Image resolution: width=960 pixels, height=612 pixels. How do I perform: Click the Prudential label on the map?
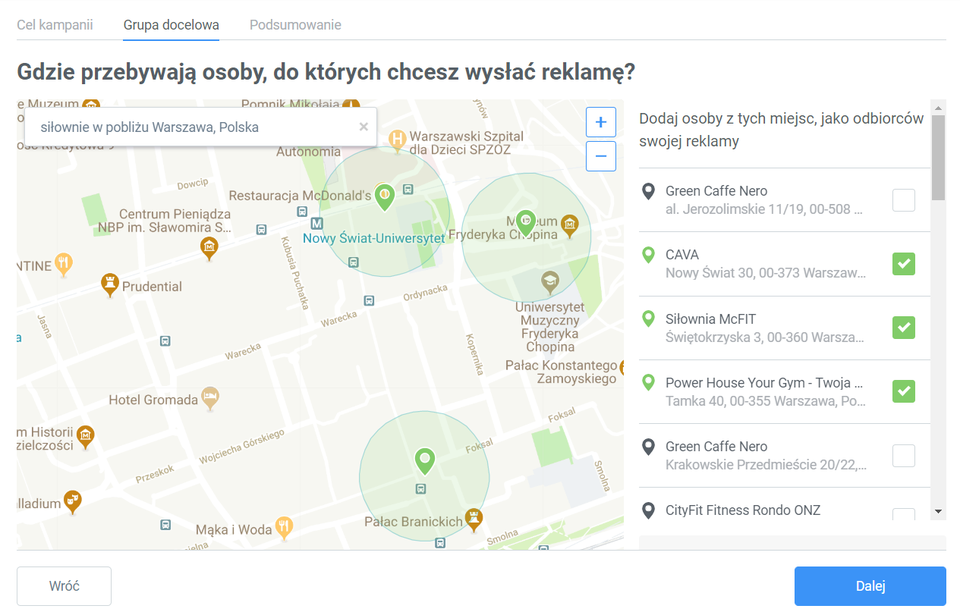(x=152, y=286)
